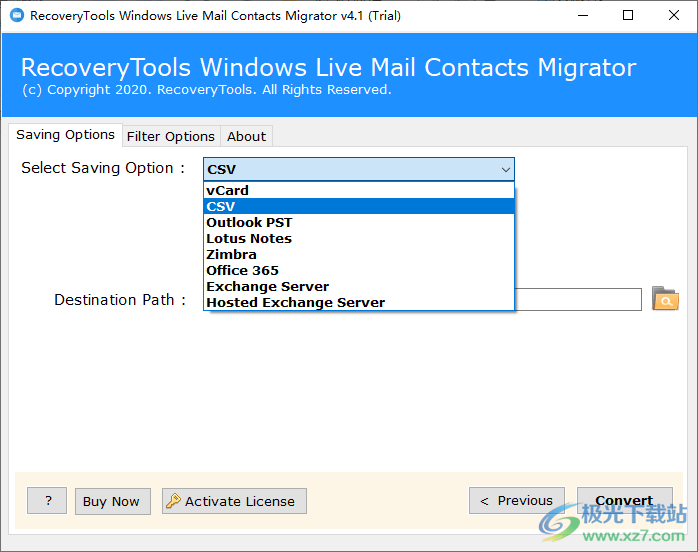Click the Destination Path input field
Image resolution: width=698 pixels, height=552 pixels.
(578, 300)
